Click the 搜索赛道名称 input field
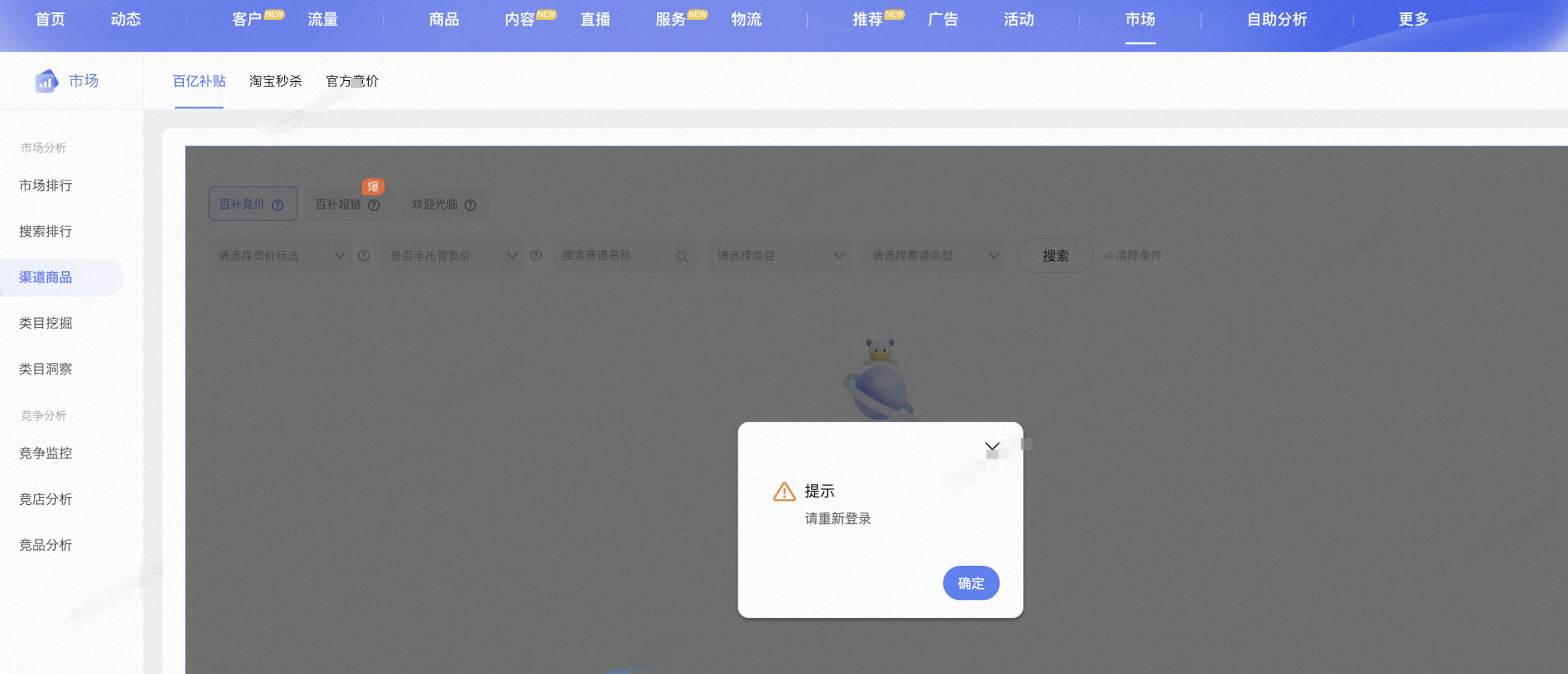The image size is (1568, 674). tap(624, 256)
